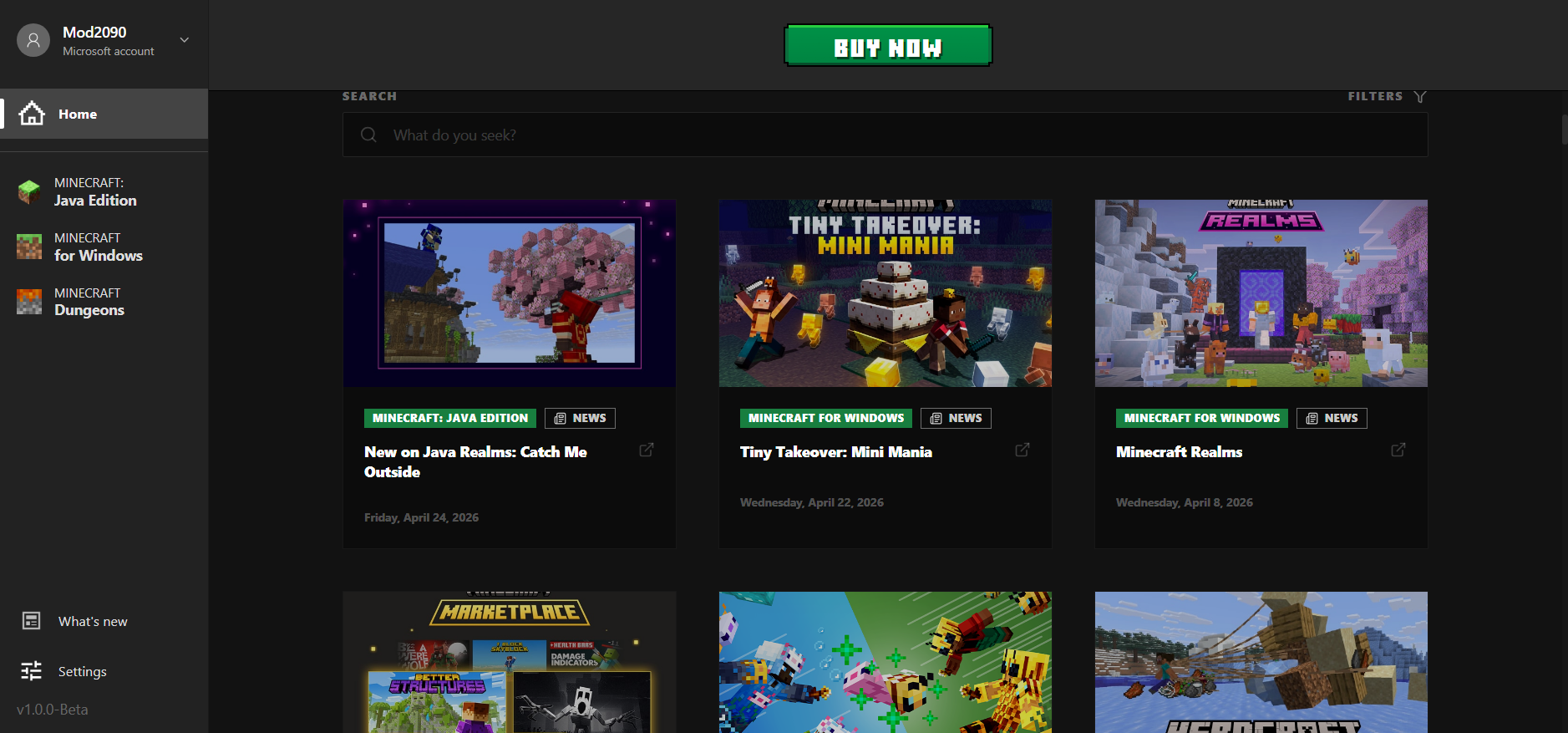Open 'New on Java Realms: Catch Me Outside' title

click(x=475, y=461)
